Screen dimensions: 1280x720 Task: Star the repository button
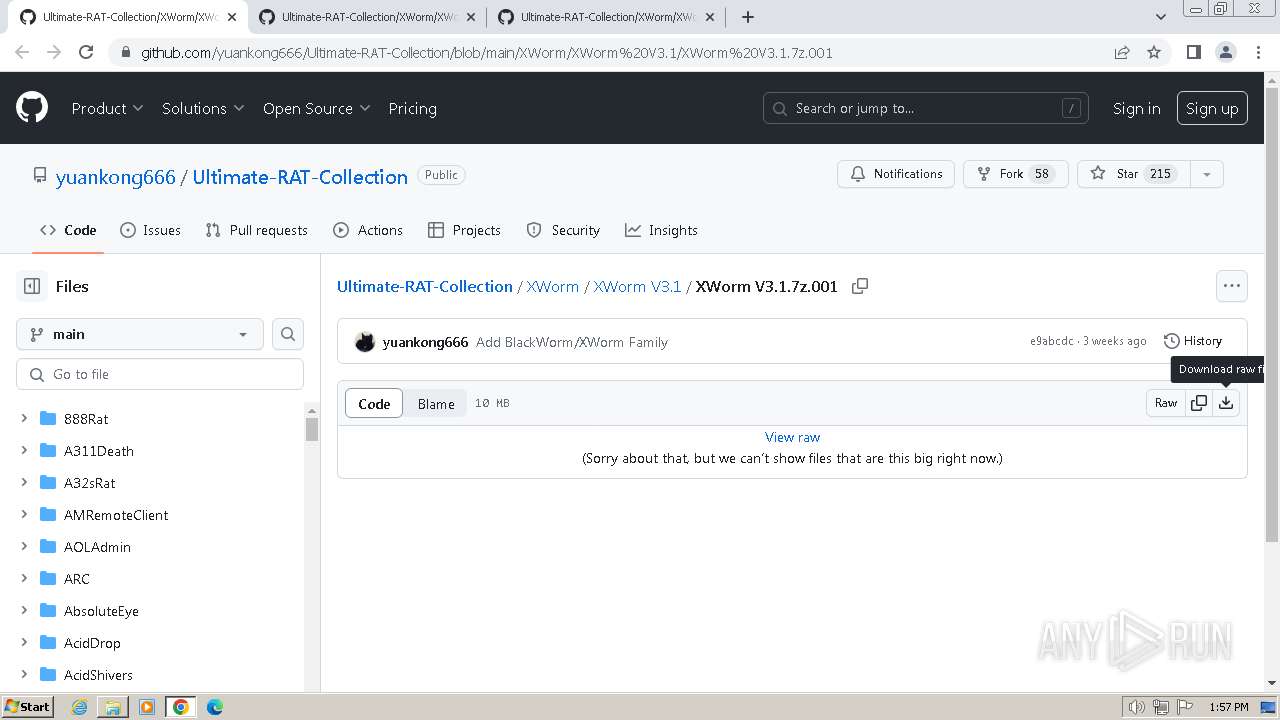(x=1134, y=174)
